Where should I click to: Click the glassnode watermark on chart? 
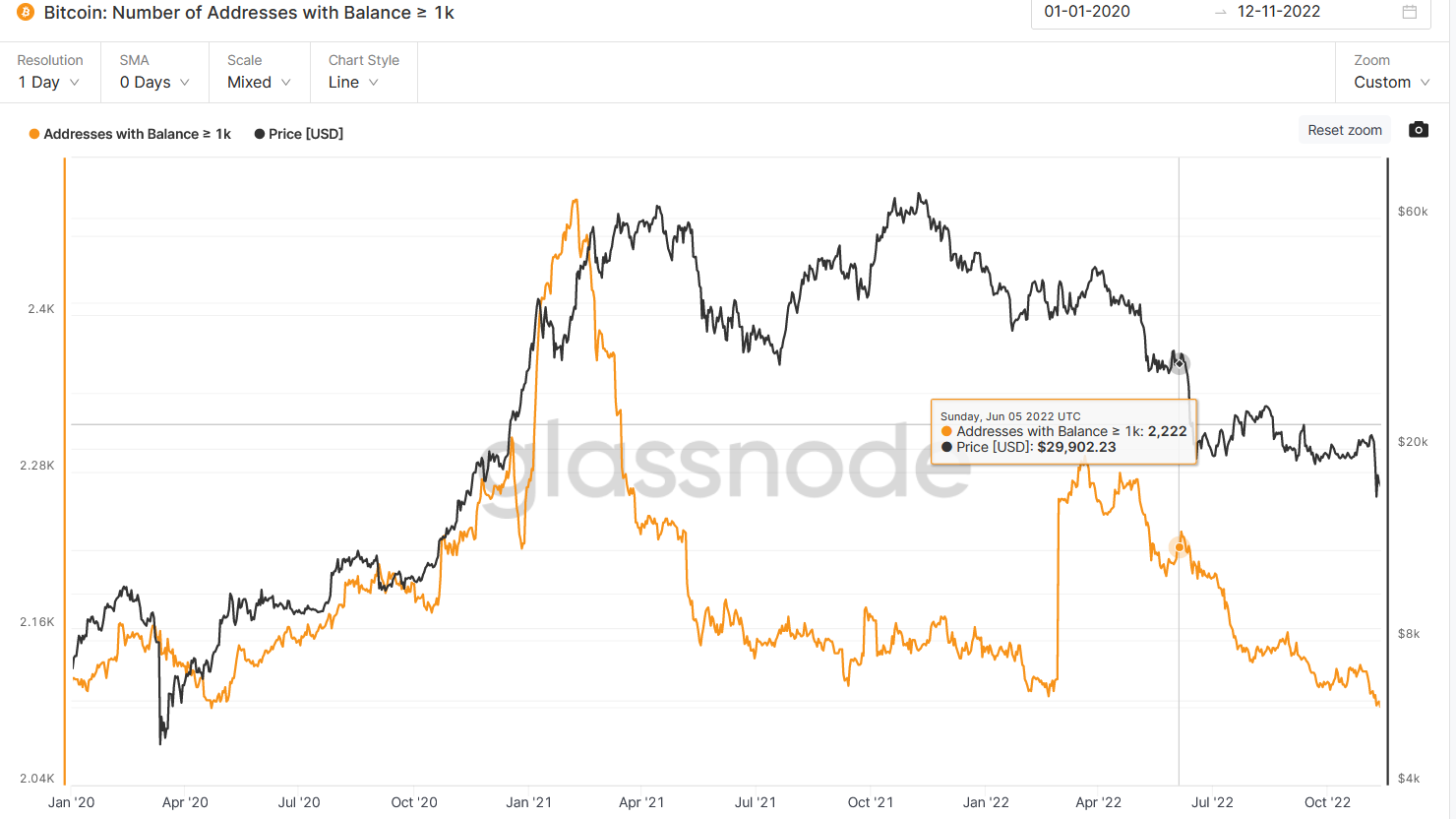coord(723,463)
